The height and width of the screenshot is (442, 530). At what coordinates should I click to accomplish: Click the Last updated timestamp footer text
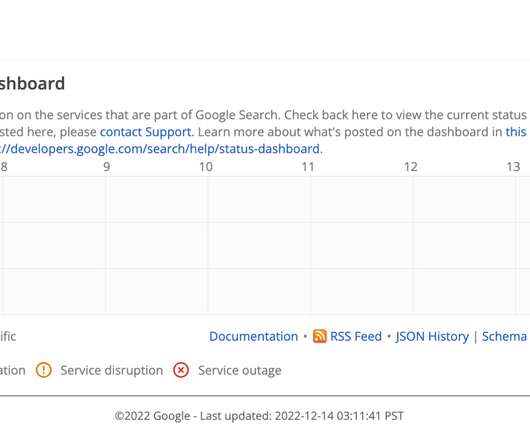[x=259, y=416]
